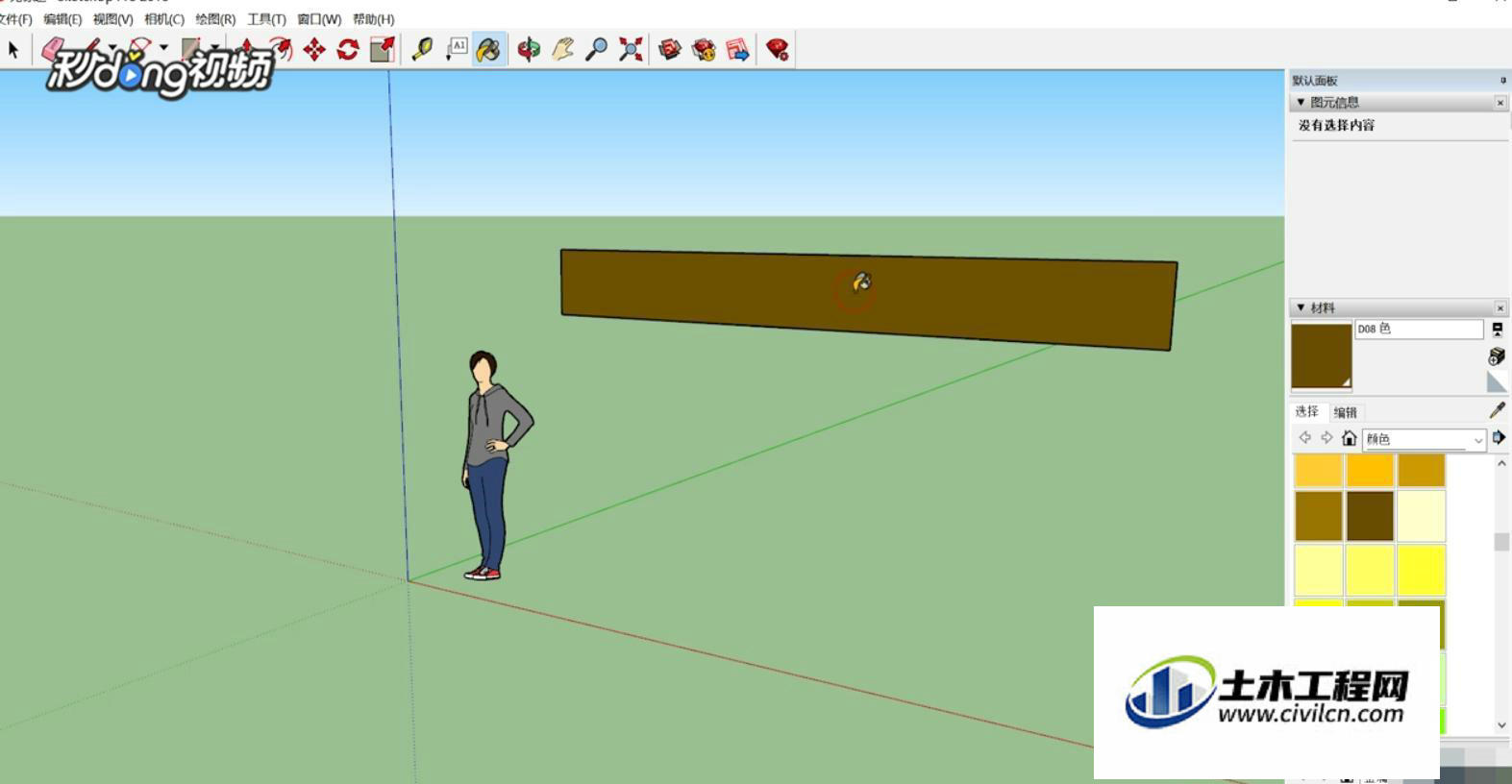
Task: Collapse the 图元信息 panel
Action: (1301, 102)
